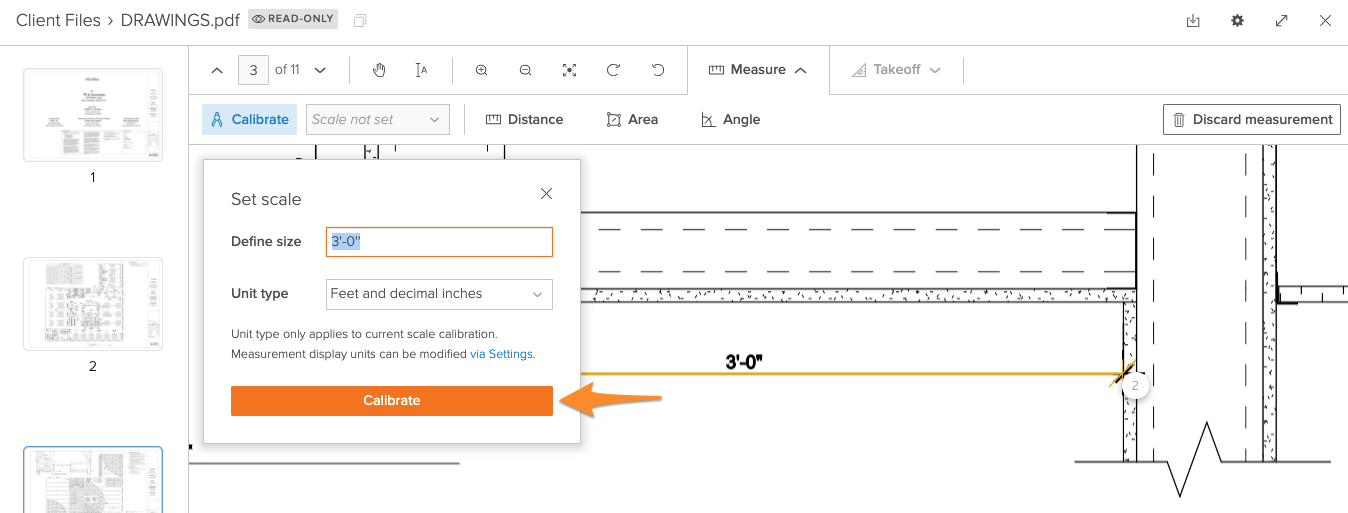Screen dimensions: 1348x513
Task: Open the page list dropdown chevron
Action: 320,70
